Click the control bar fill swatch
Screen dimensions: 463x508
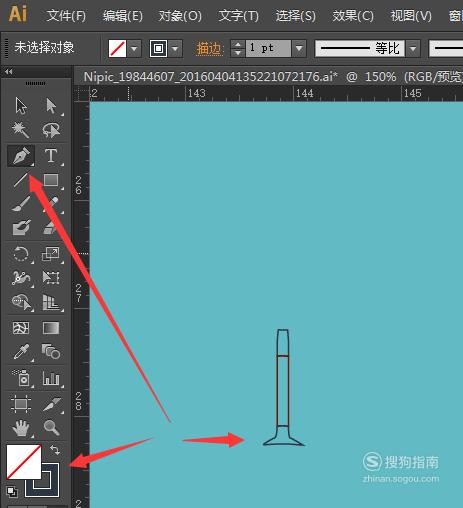117,49
